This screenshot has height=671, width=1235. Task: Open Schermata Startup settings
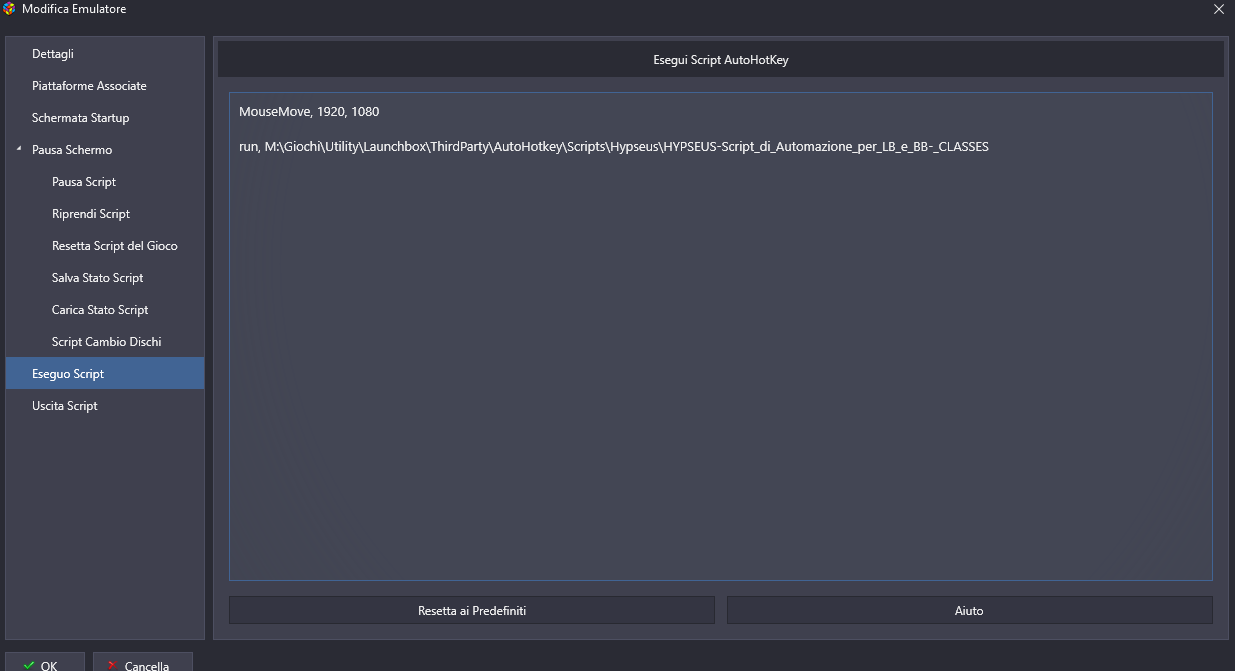pyautogui.click(x=104, y=118)
